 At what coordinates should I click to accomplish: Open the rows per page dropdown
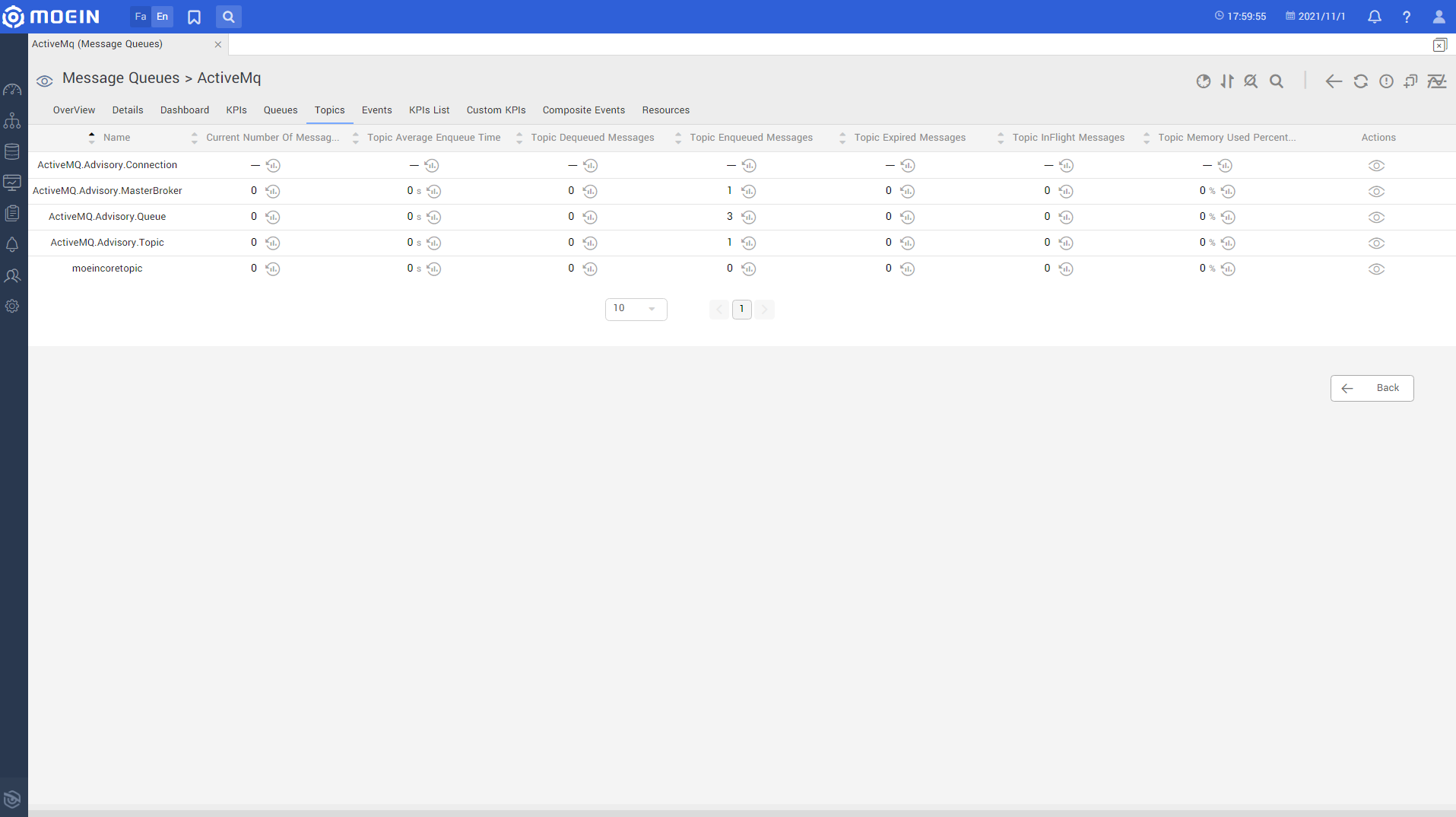(x=636, y=309)
